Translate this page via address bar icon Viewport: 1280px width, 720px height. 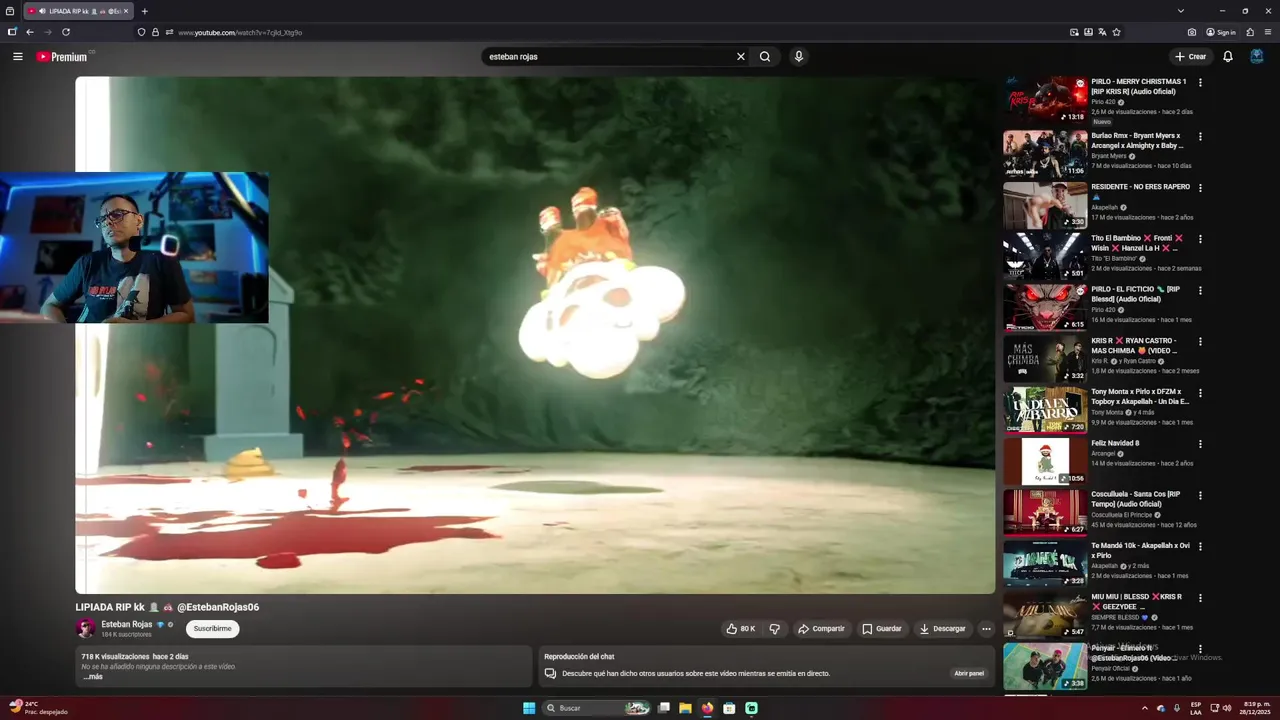point(1102,32)
